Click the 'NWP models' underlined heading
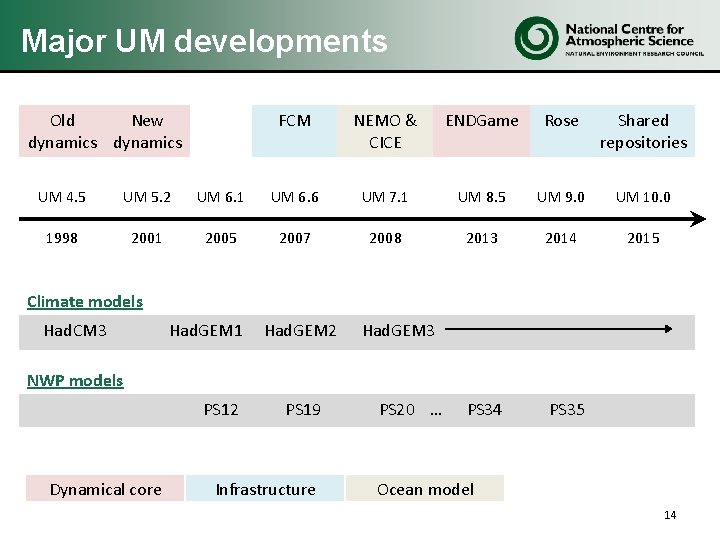Viewport: 720px width, 540px height. tap(75, 381)
